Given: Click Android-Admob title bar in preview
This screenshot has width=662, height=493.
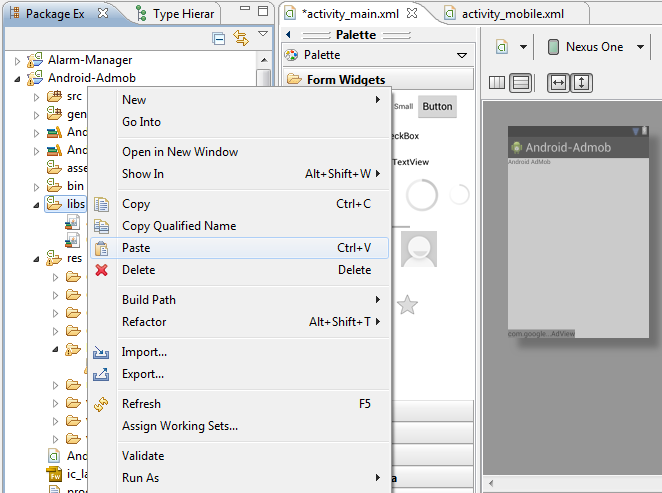Looking at the screenshot, I should (578, 147).
